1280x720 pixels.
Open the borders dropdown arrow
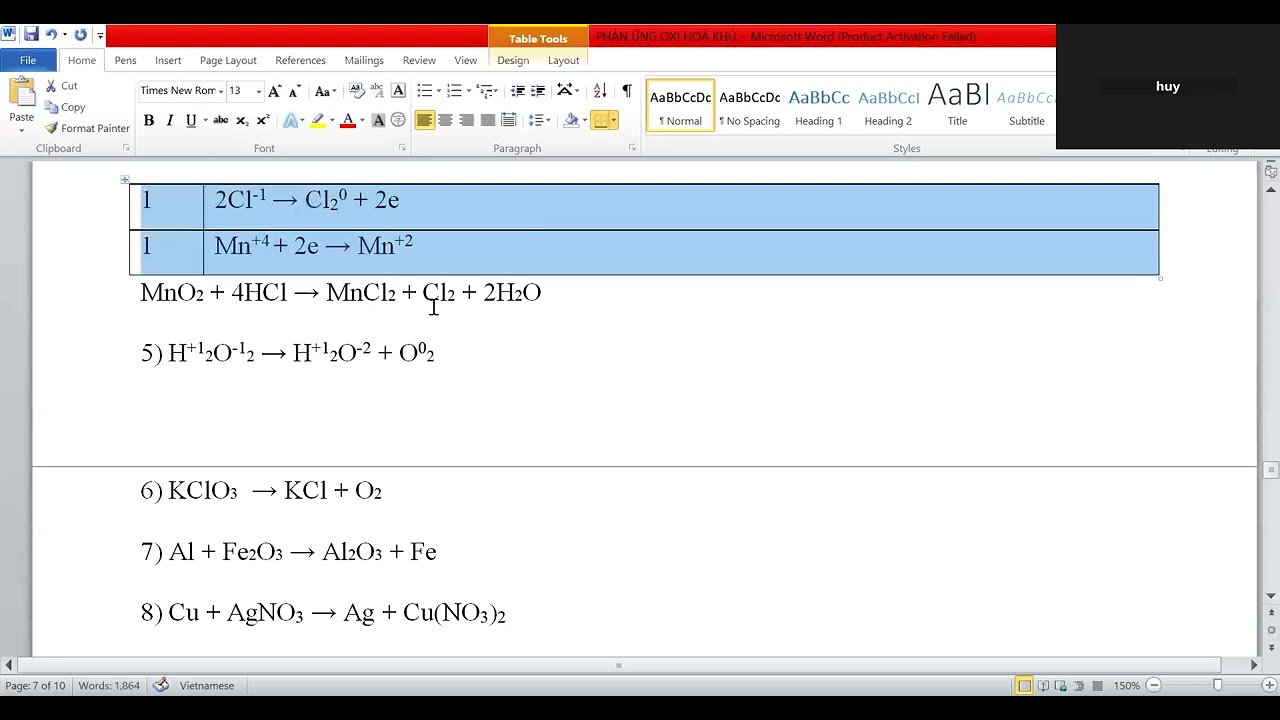(613, 120)
